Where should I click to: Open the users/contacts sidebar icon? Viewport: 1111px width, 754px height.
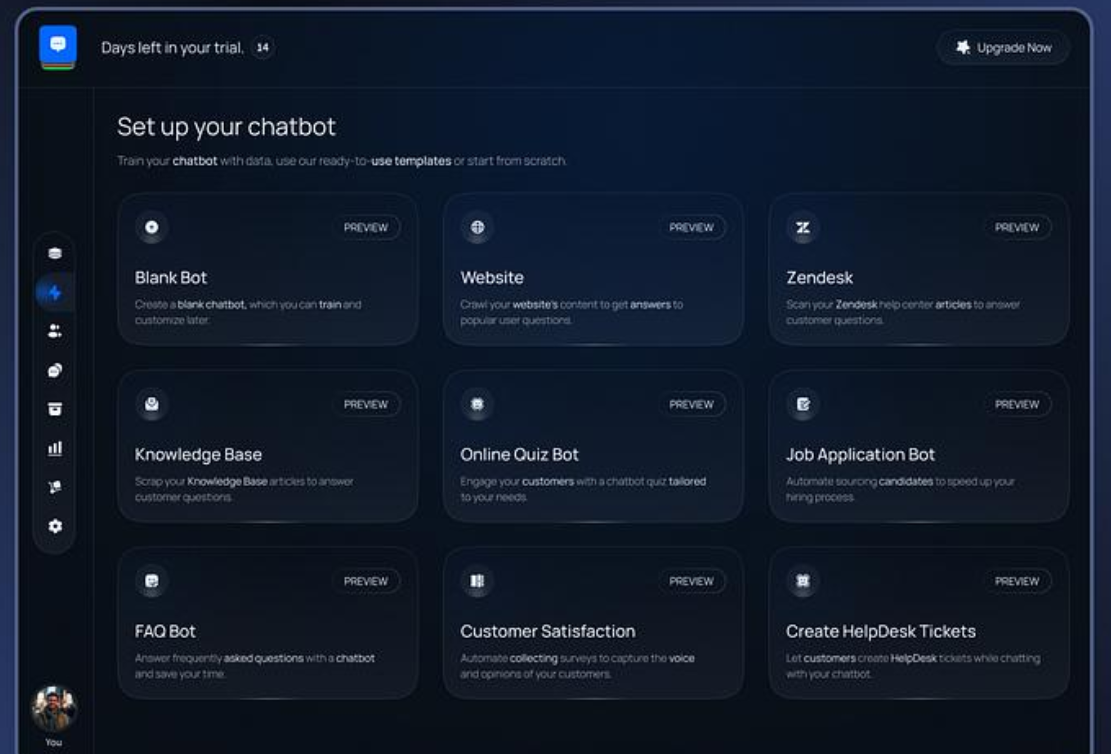click(55, 331)
